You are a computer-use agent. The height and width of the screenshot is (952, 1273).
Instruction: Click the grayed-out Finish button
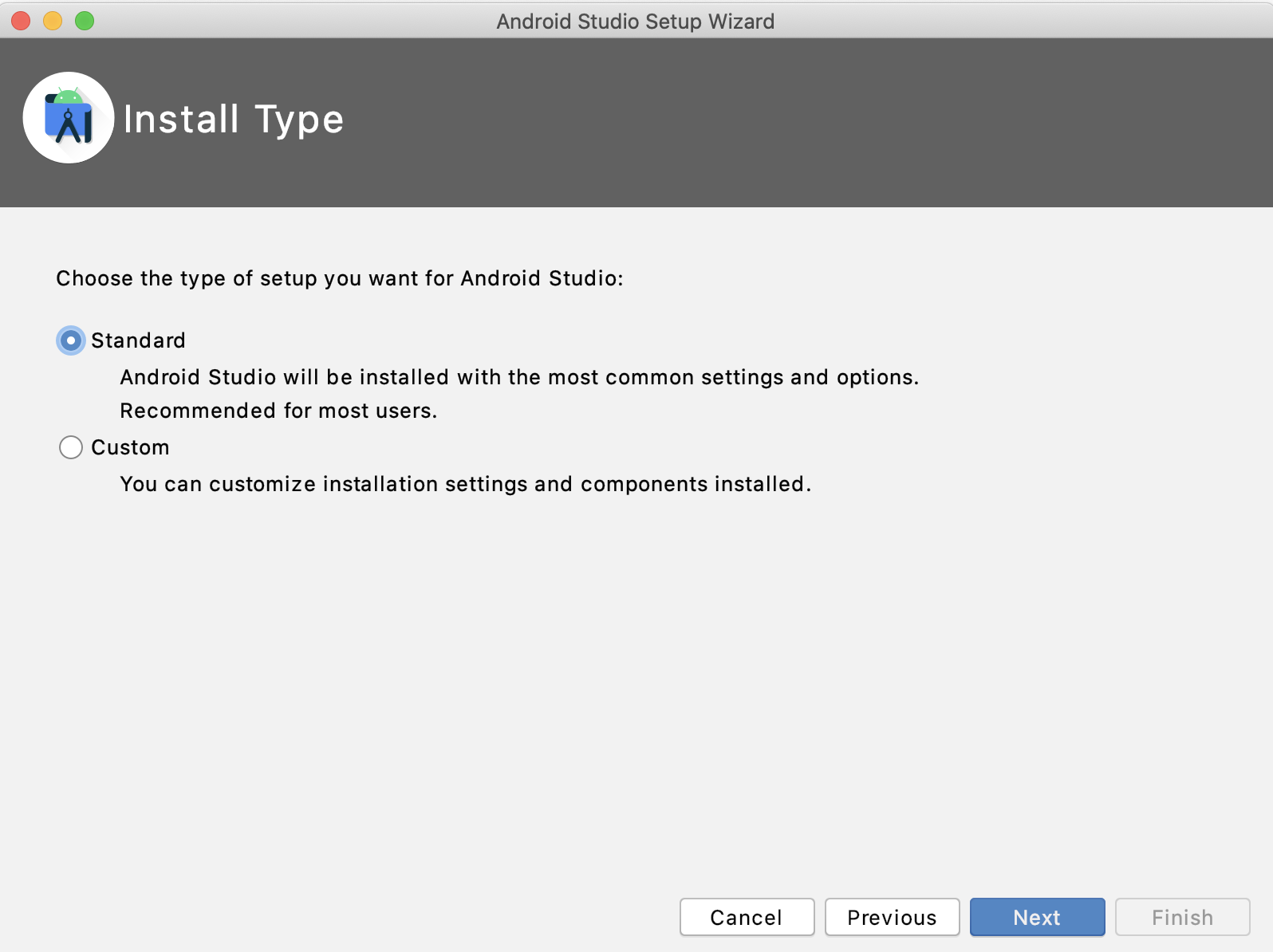(1182, 917)
